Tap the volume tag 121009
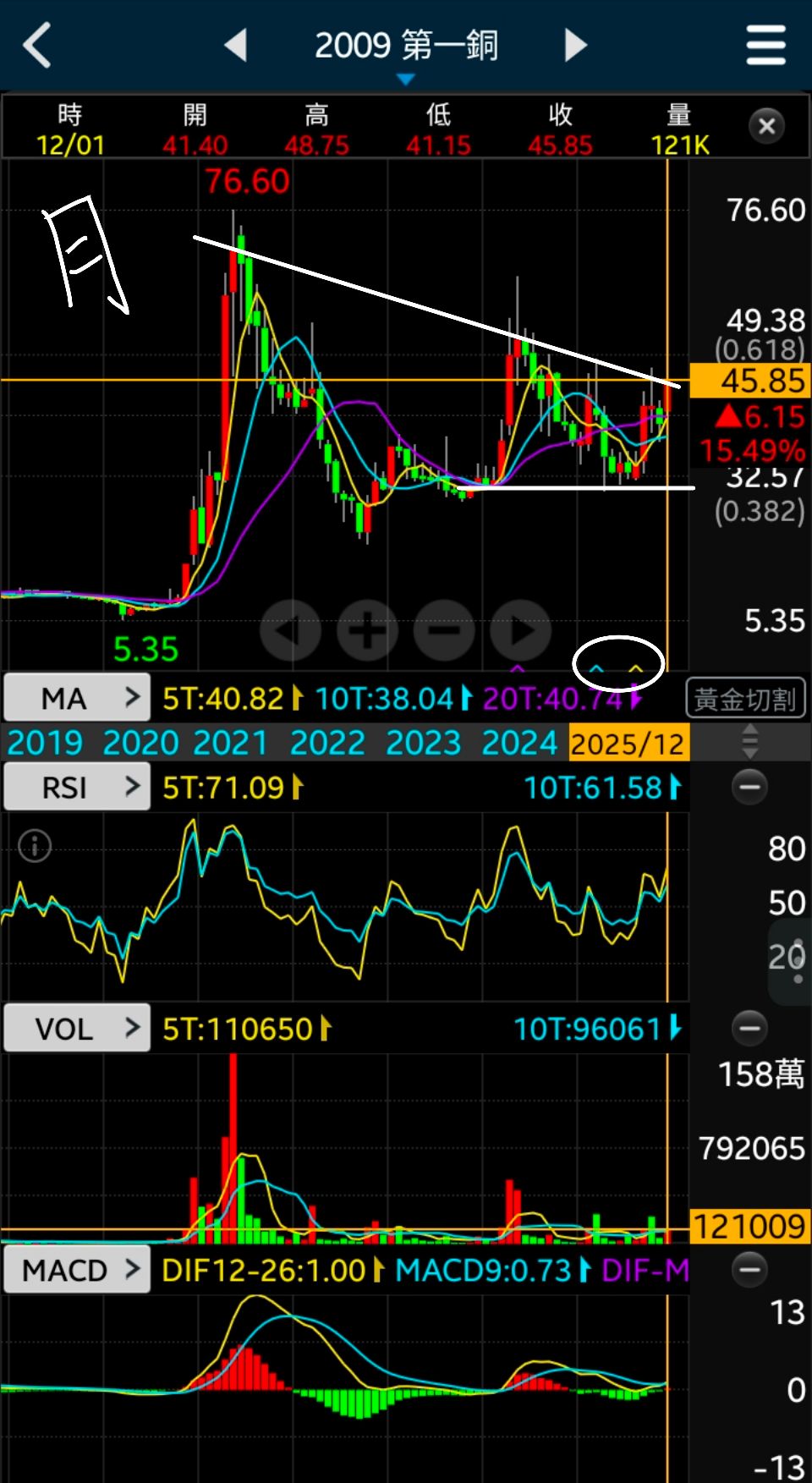 [750, 1226]
